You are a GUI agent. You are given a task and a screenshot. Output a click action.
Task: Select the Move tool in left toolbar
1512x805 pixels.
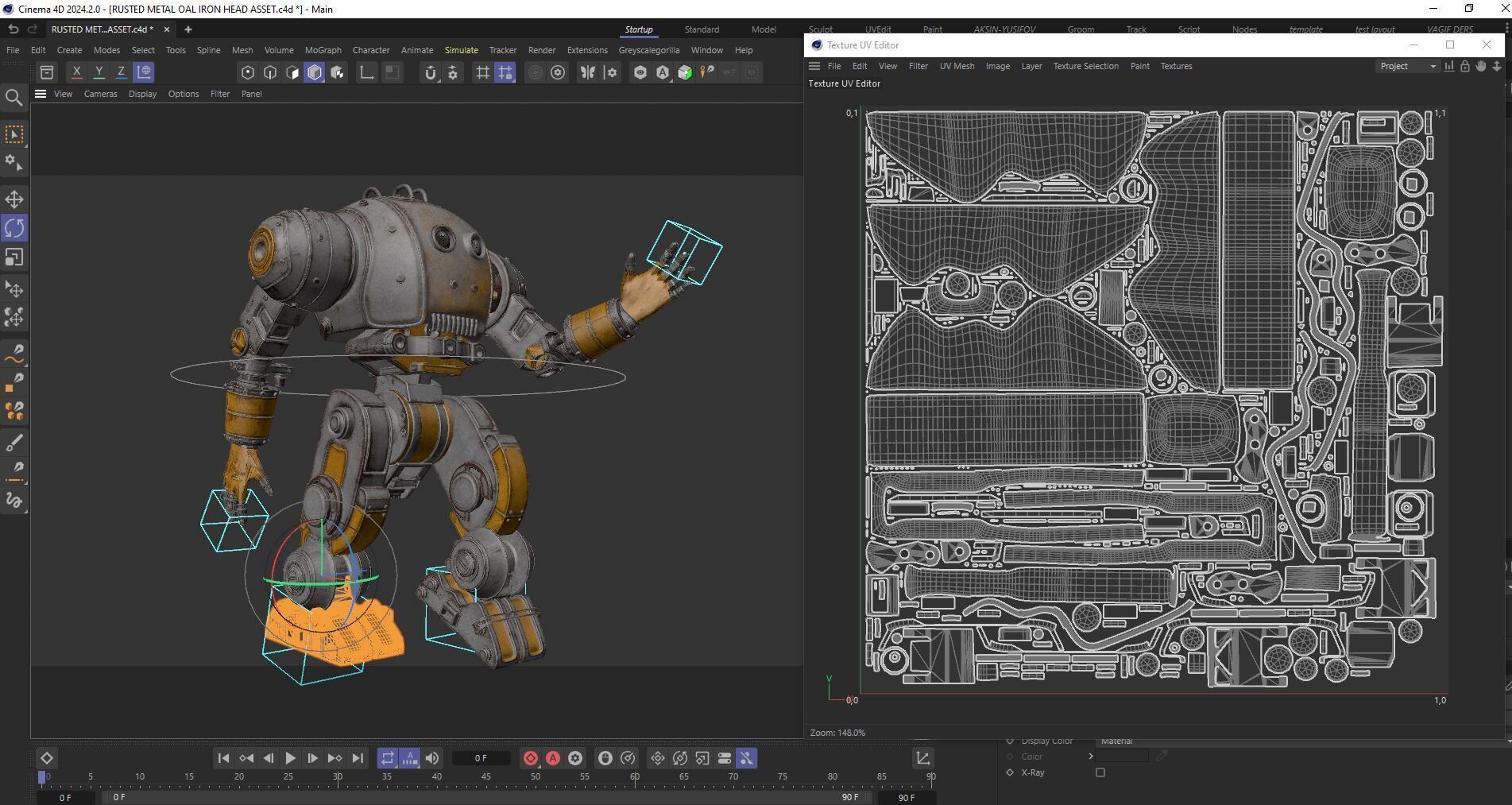(x=14, y=199)
